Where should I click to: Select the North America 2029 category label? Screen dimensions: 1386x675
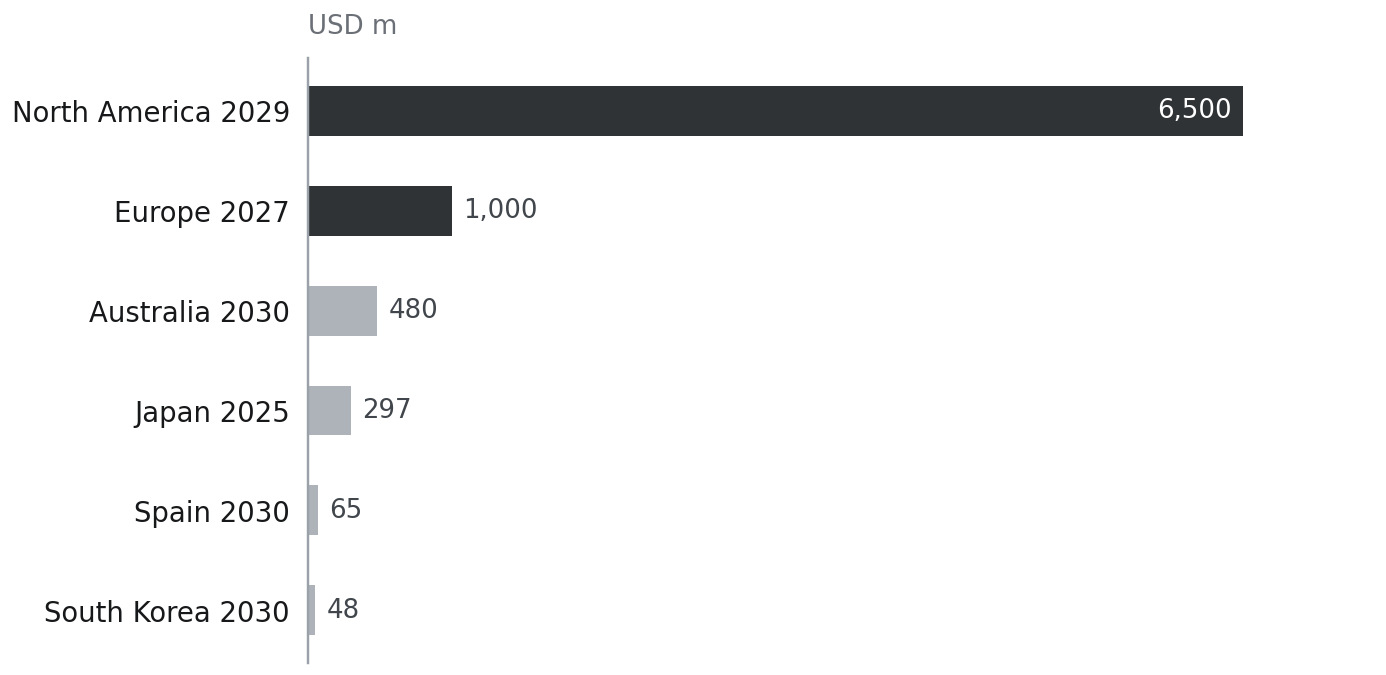coord(151,113)
